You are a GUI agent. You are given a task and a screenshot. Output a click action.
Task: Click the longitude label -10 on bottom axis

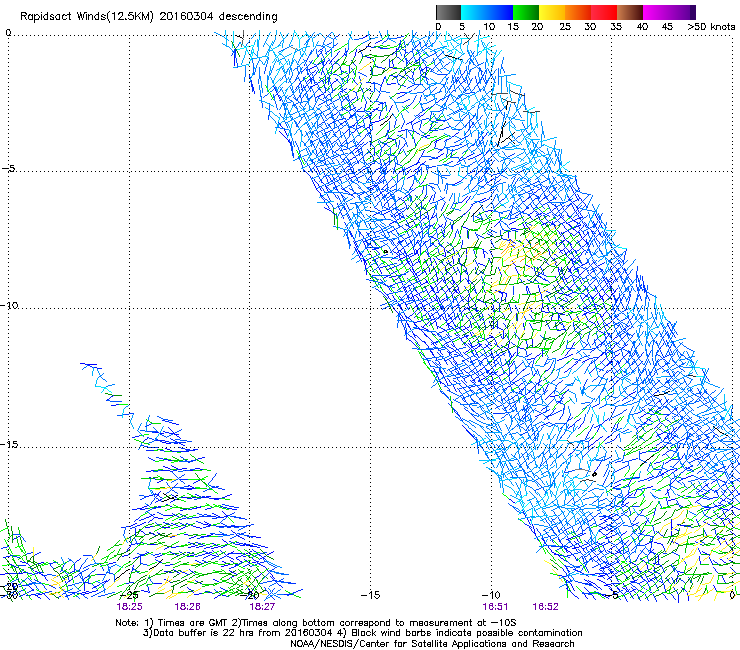[x=491, y=595]
